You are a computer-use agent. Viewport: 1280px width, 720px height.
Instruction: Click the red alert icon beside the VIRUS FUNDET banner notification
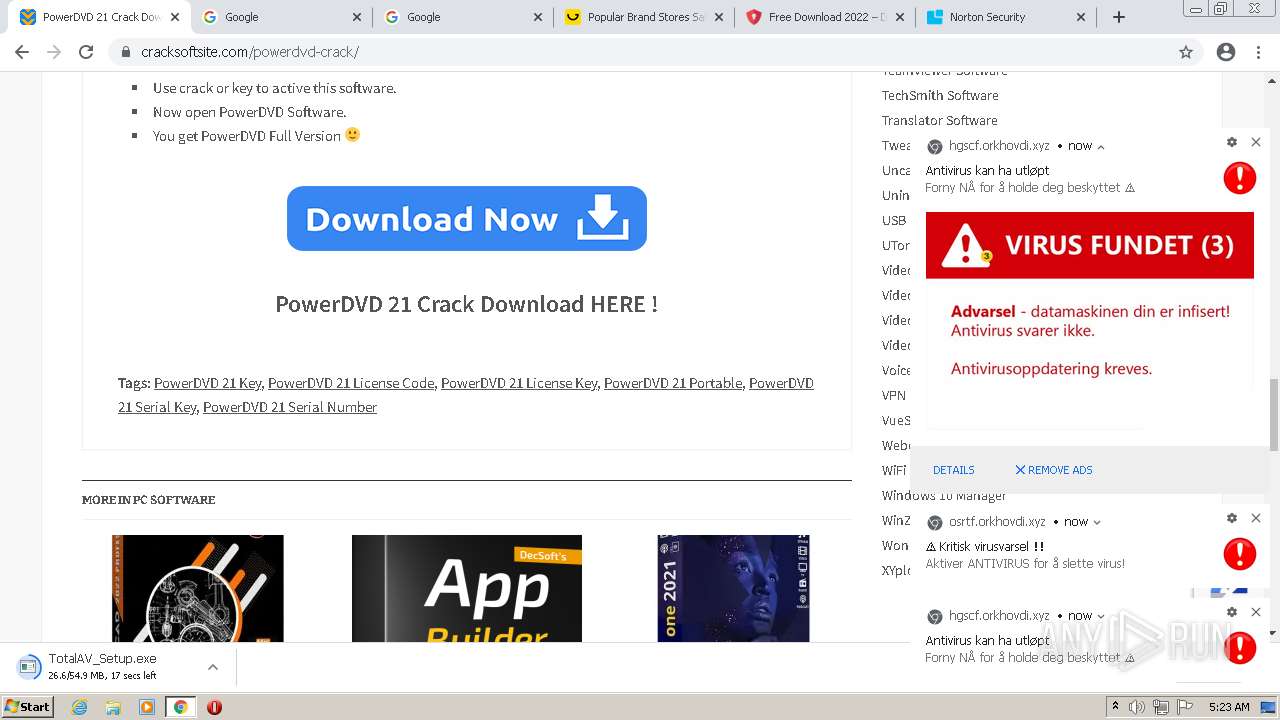point(1240,178)
